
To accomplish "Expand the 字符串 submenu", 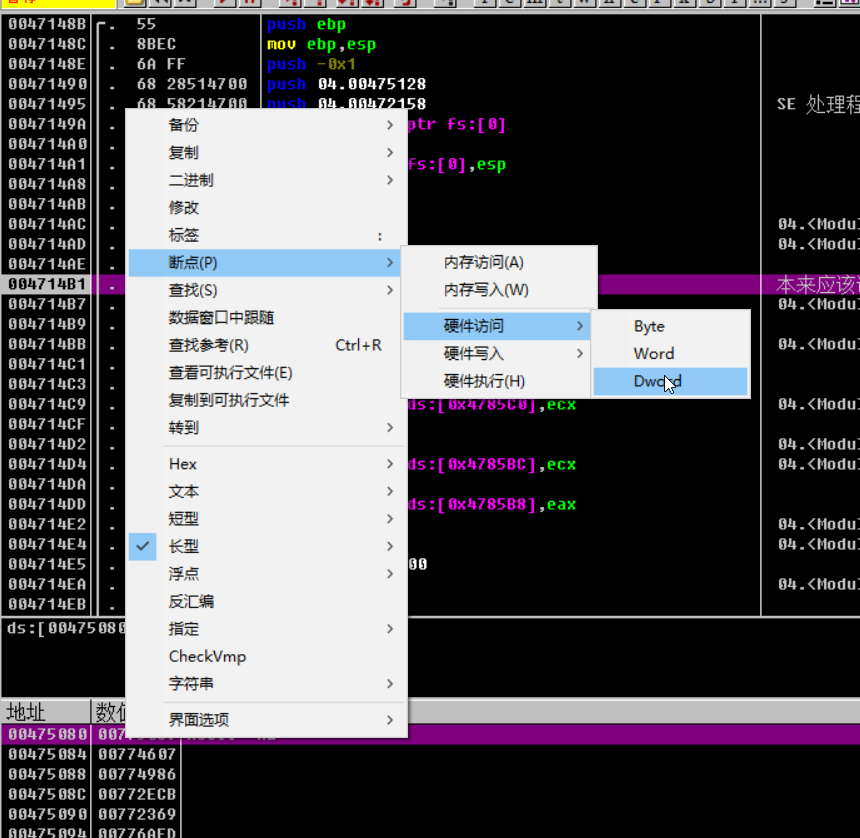I will click(x=268, y=684).
